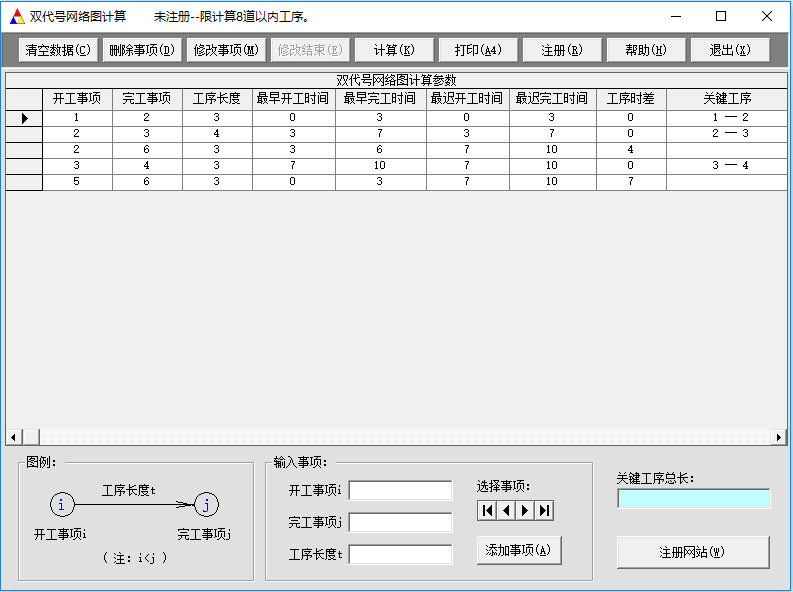This screenshot has width=793, height=592.
Task: Click the 退出(X) exit button
Action: pos(730,50)
